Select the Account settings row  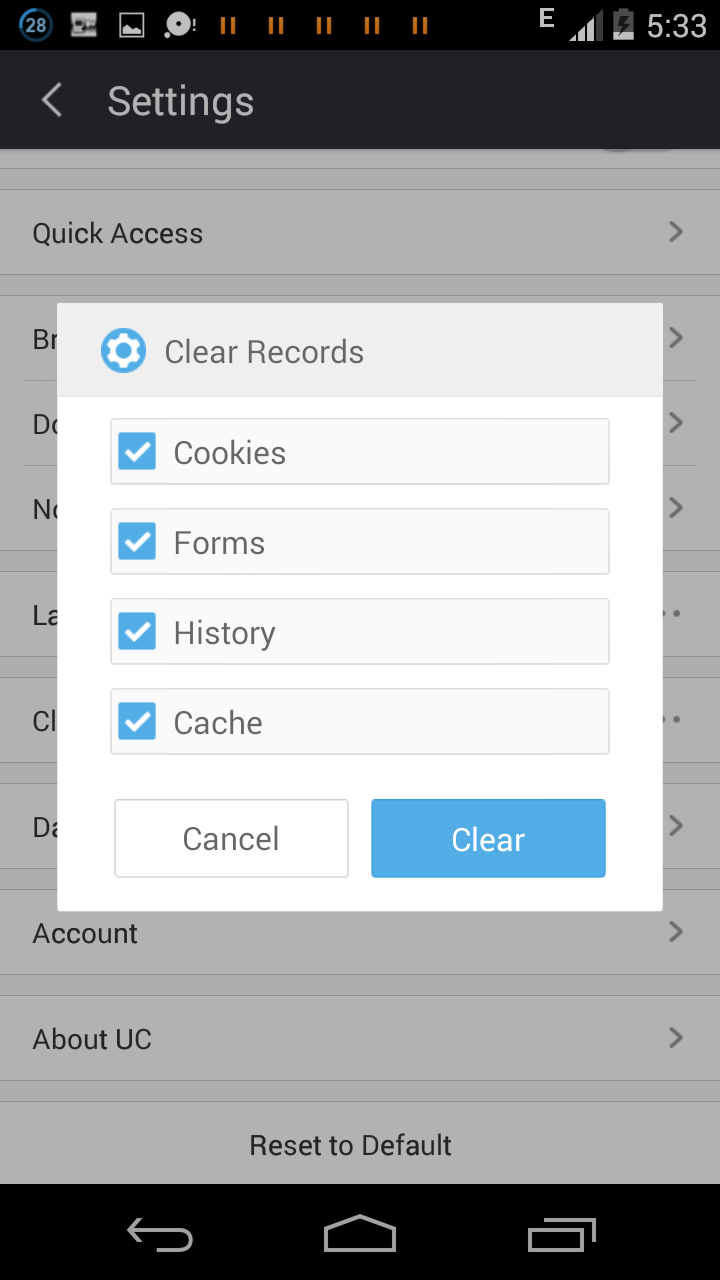click(x=300, y=934)
